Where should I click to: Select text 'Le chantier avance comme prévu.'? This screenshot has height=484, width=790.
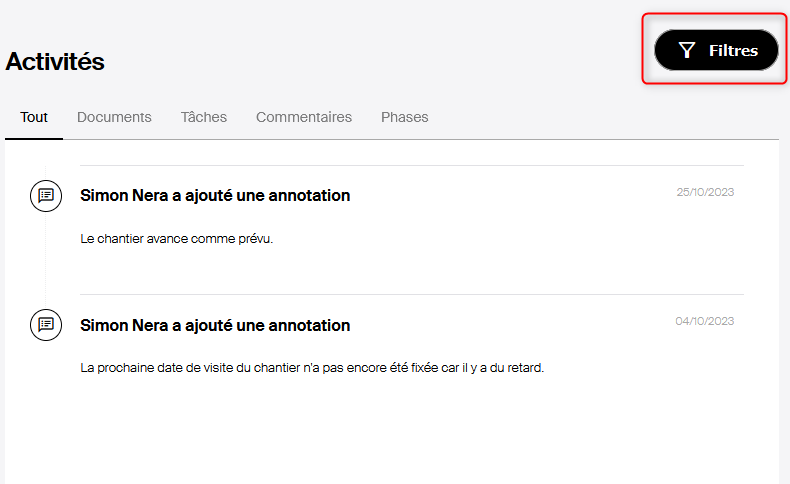click(x=176, y=239)
